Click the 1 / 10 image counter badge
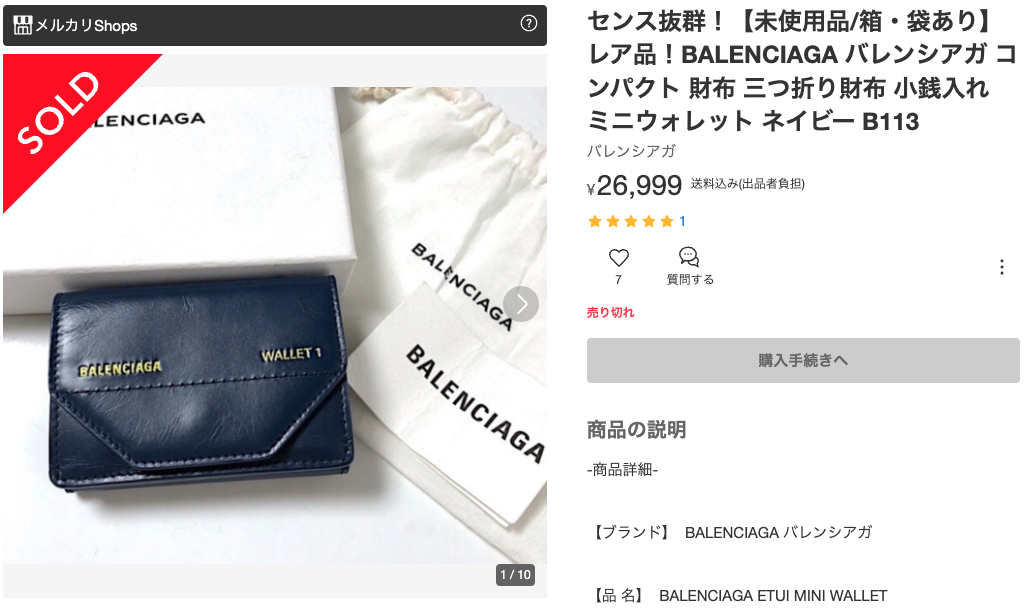 pyautogui.click(x=515, y=575)
